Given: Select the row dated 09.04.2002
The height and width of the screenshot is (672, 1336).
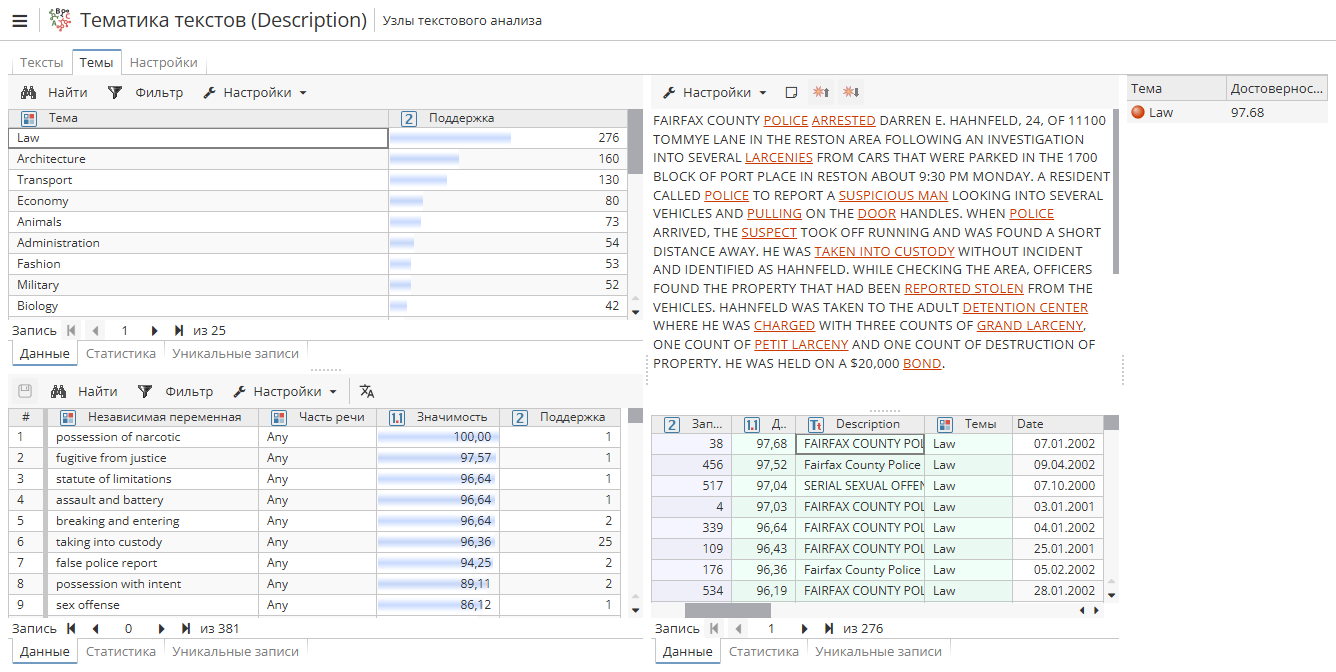Looking at the screenshot, I should tap(878, 465).
